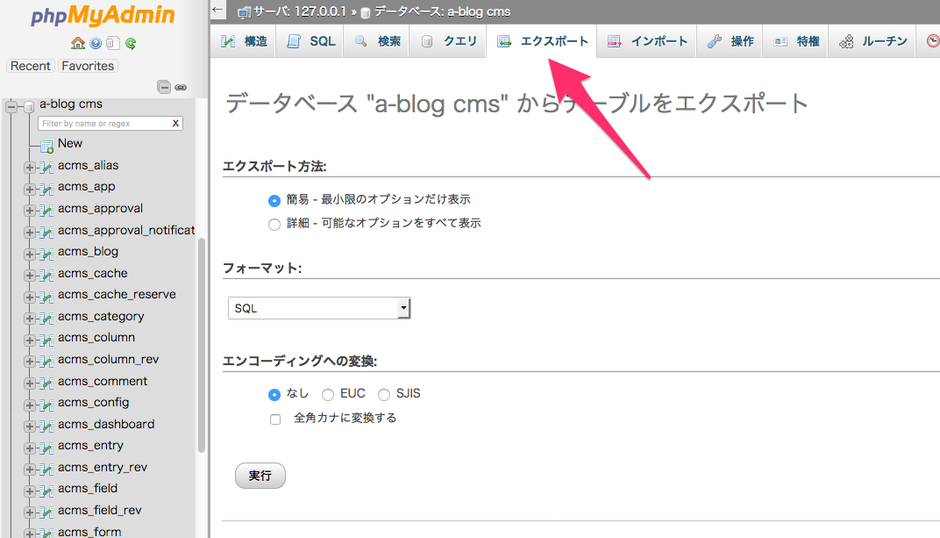The height and width of the screenshot is (538, 940).
Task: Clear the filter with the red X
Action: click(x=176, y=124)
